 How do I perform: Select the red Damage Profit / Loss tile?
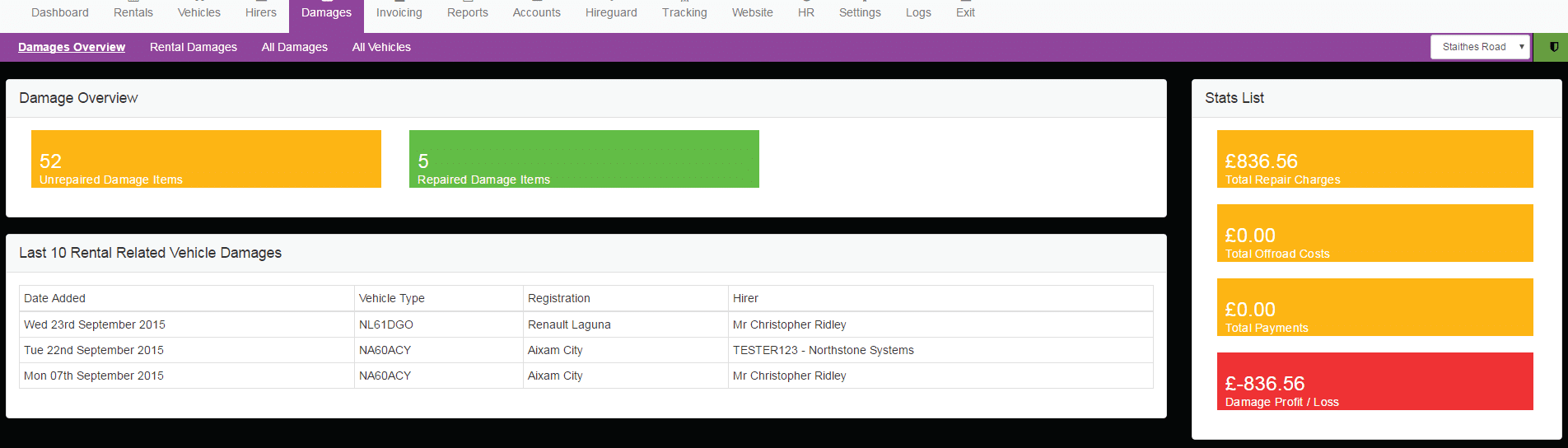pos(1374,381)
